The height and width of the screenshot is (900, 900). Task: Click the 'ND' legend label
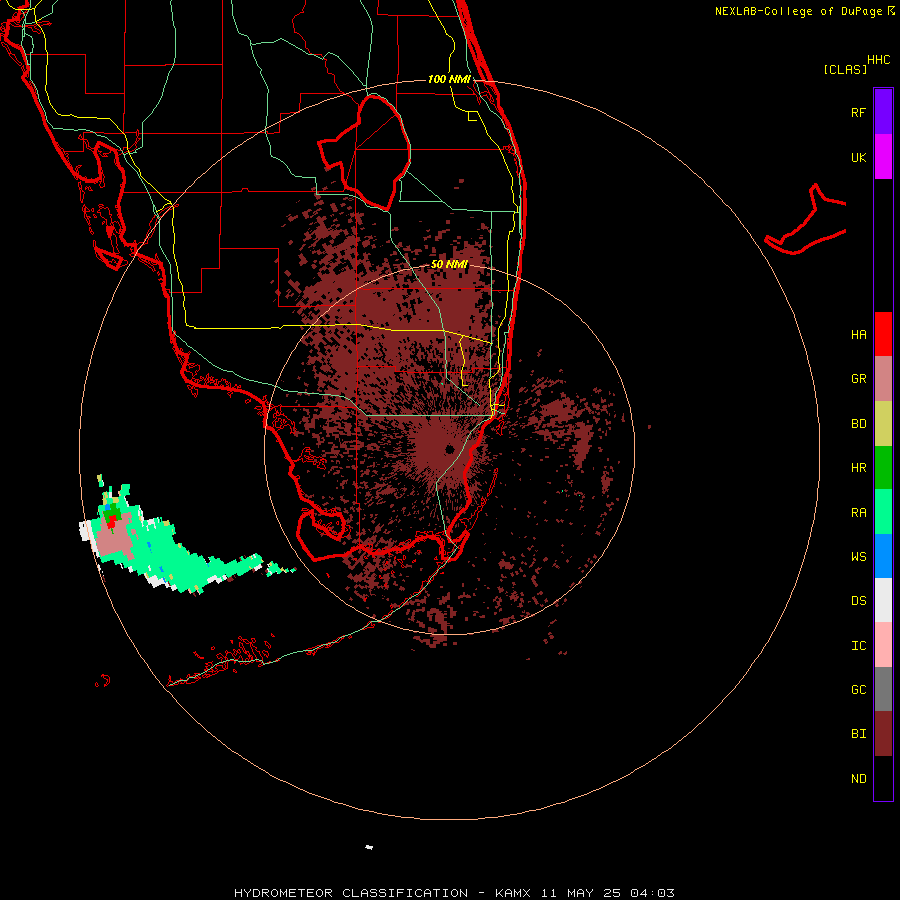pos(858,779)
